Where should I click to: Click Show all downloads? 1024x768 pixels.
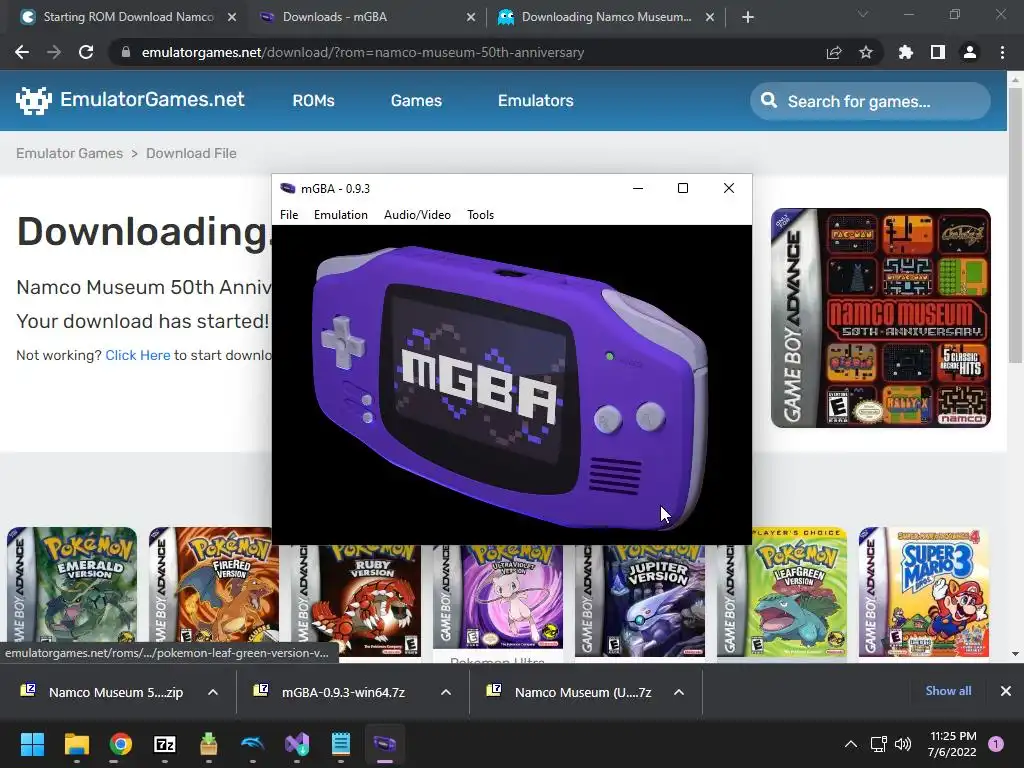pyautogui.click(x=948, y=691)
